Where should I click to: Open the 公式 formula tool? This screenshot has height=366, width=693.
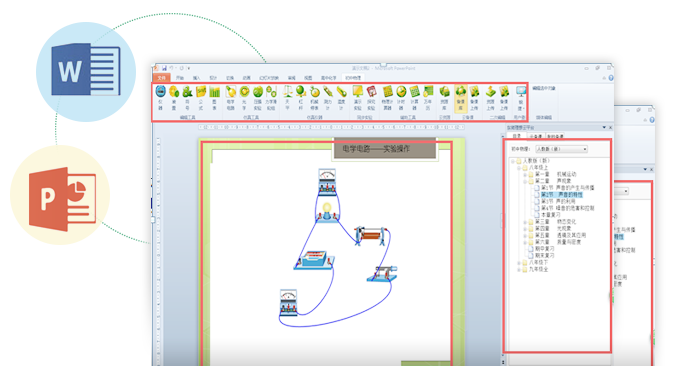(x=201, y=98)
